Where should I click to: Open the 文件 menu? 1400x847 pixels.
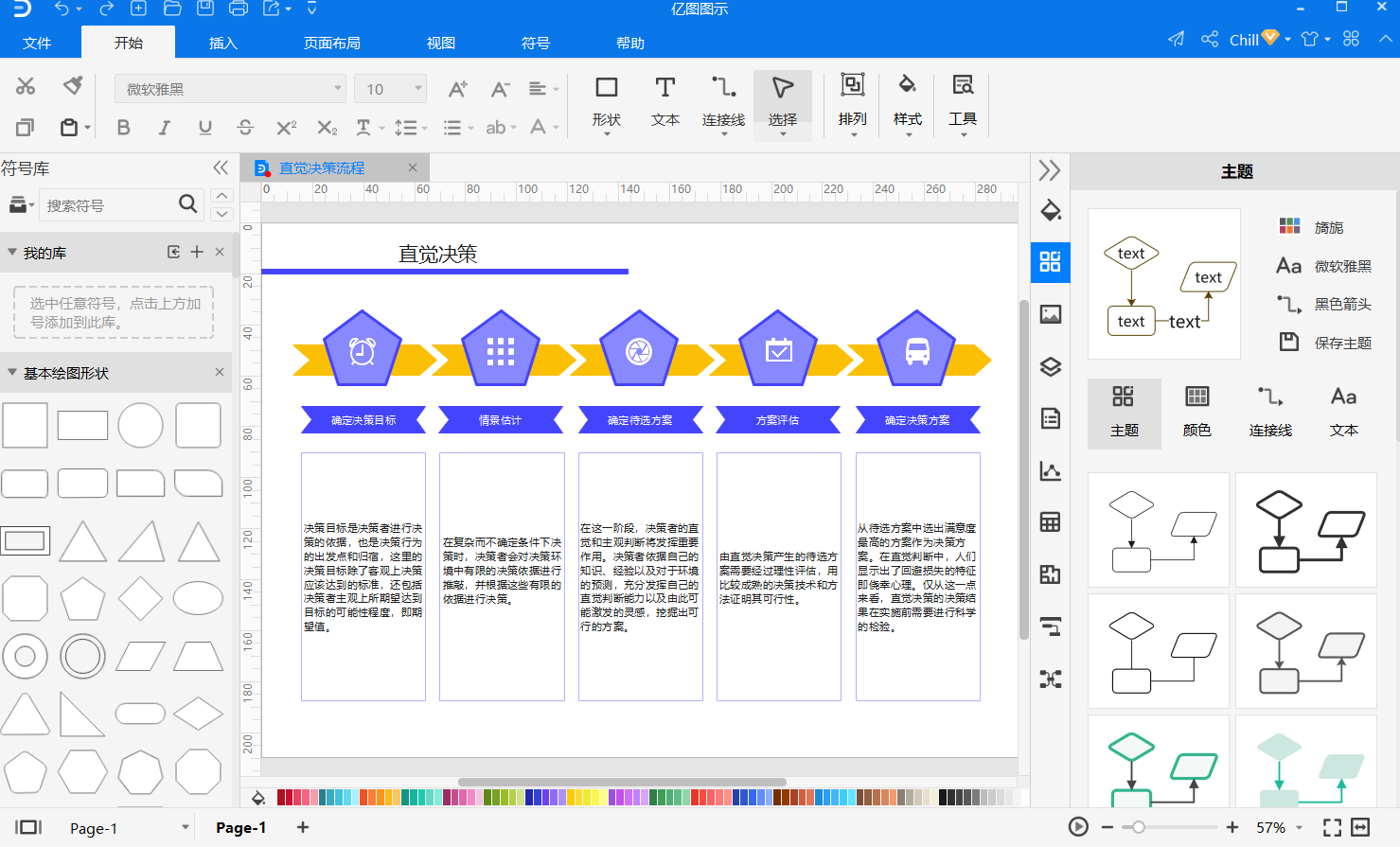point(37,43)
